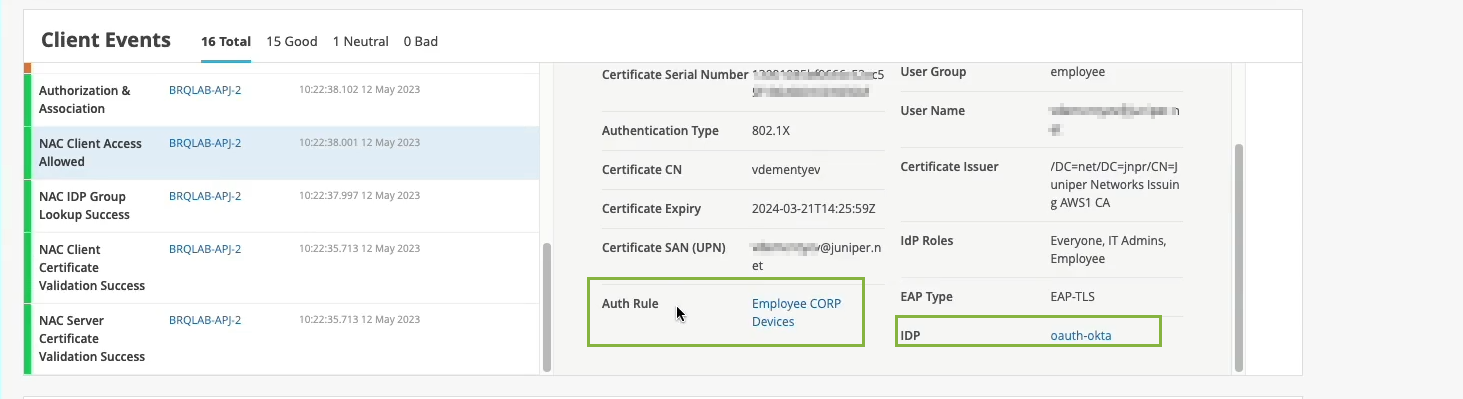Click the Auth Rule label
The image size is (1463, 399).
point(630,304)
